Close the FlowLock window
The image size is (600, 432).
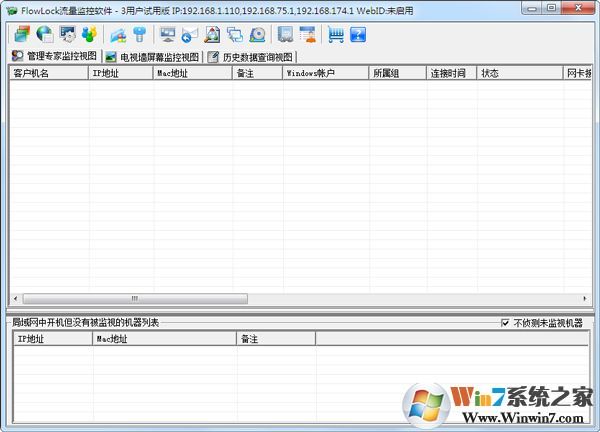coord(579,8)
